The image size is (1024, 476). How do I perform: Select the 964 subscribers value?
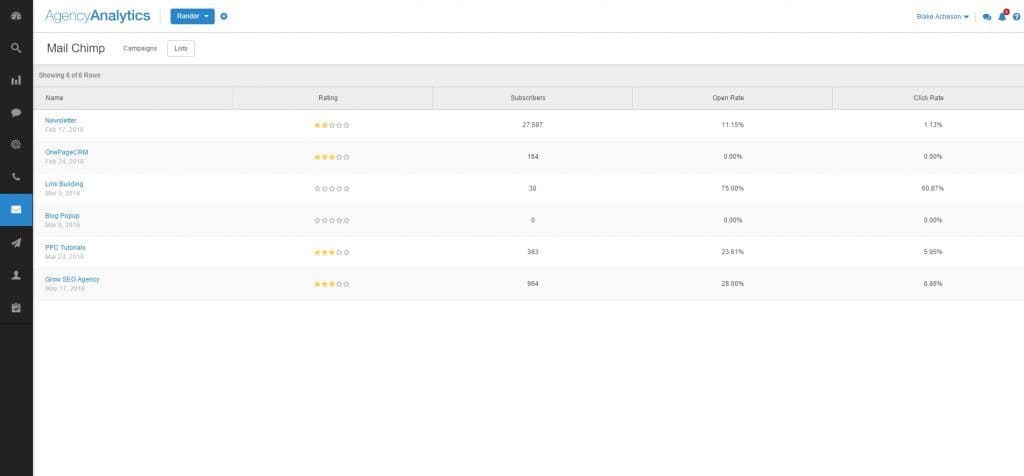point(532,284)
